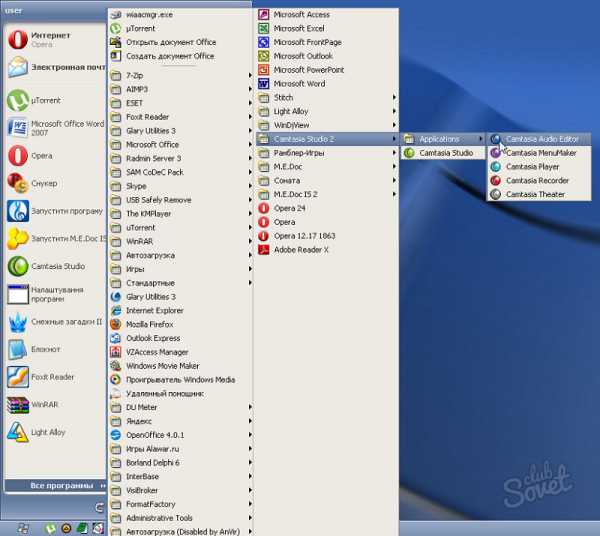Expand the WinDjView folder submenu
This screenshot has height=536, width=600.
point(327,125)
